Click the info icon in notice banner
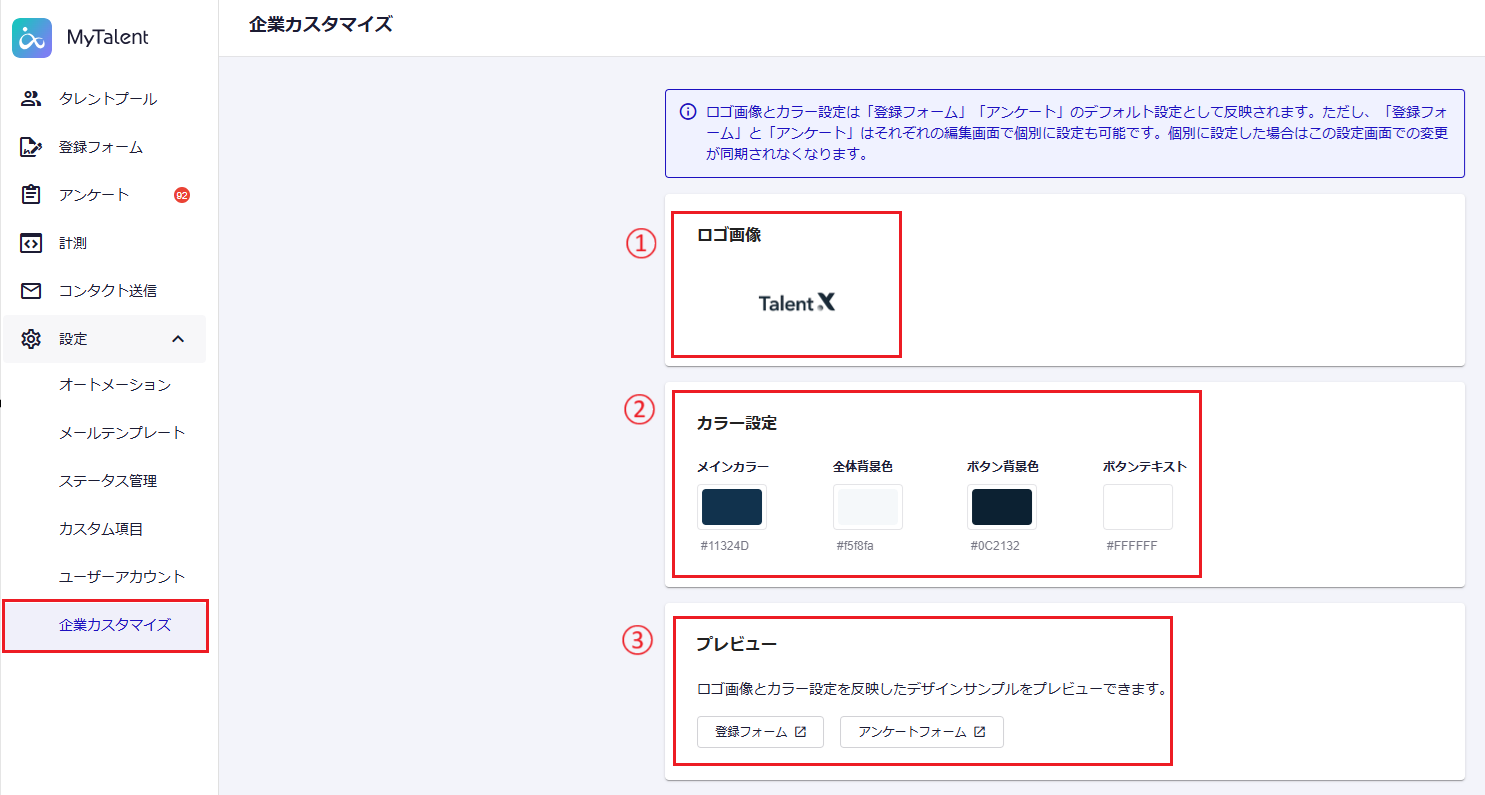 tap(688, 112)
